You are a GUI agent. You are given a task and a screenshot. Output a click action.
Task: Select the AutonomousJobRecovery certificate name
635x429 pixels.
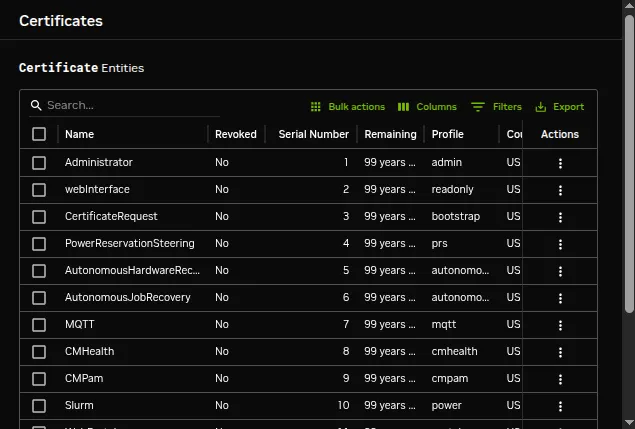[x=128, y=297]
